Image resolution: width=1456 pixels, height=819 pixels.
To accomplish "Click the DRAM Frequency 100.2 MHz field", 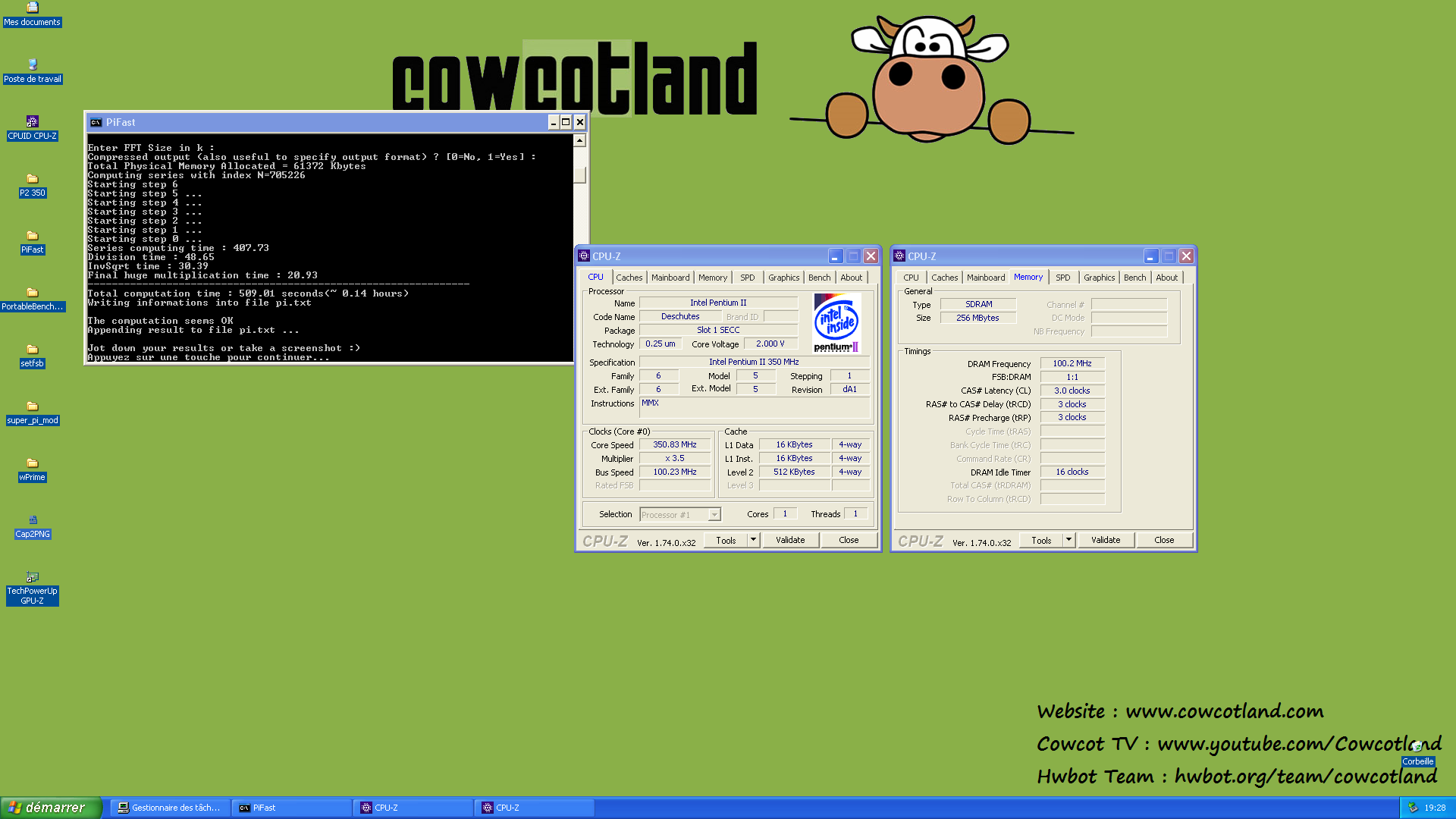I will 1072,363.
